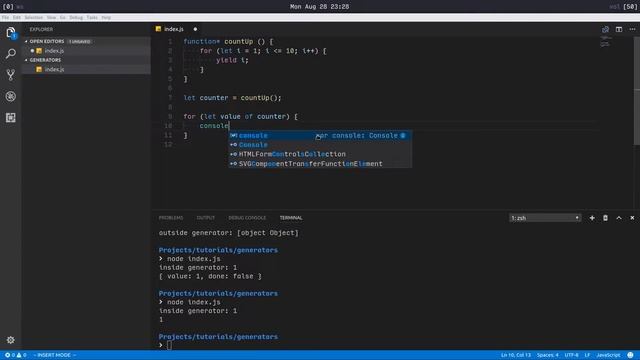Click line number 7 in the gutter

[169, 98]
